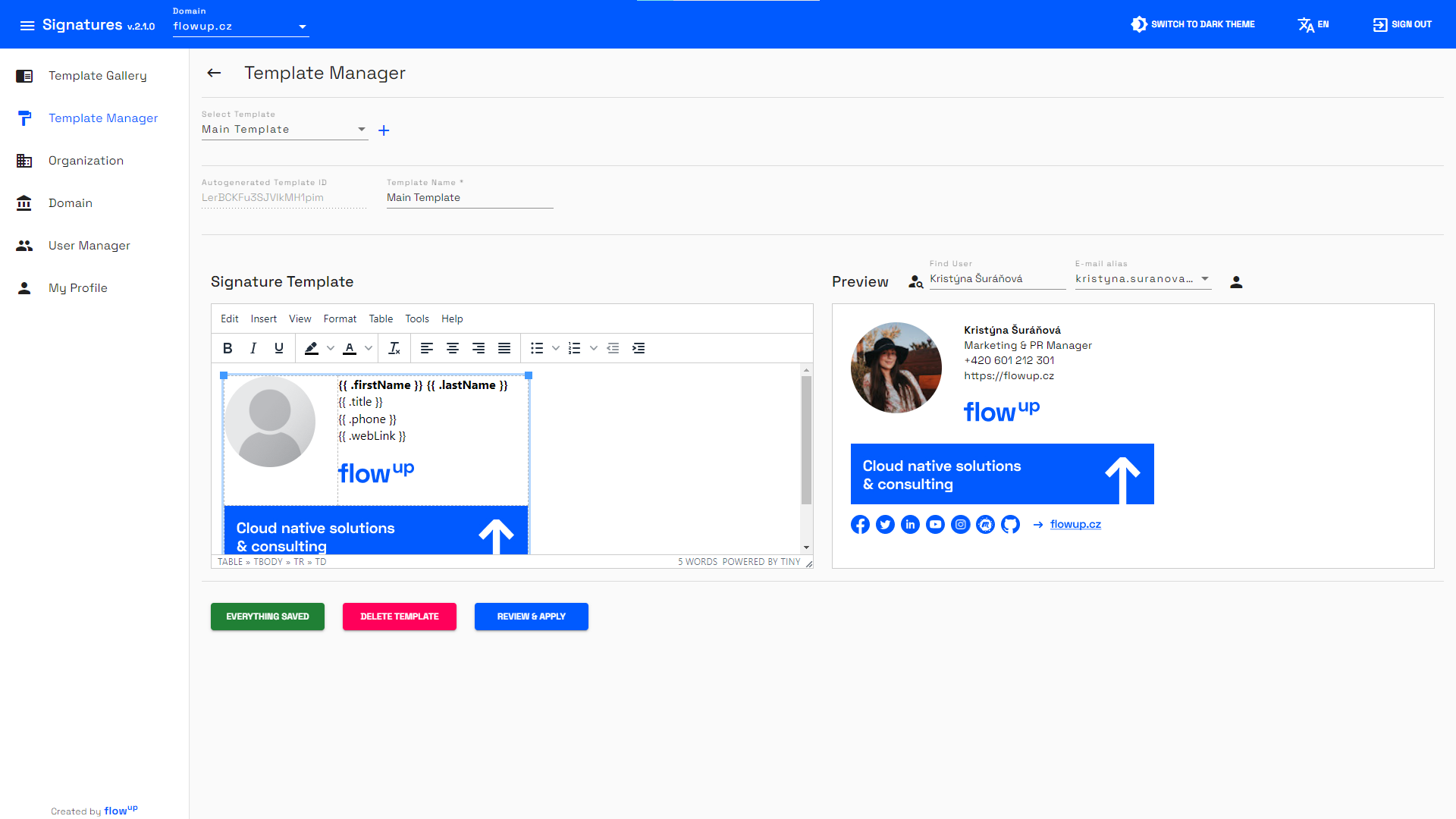
Task: Apply center text alignment
Action: point(453,348)
